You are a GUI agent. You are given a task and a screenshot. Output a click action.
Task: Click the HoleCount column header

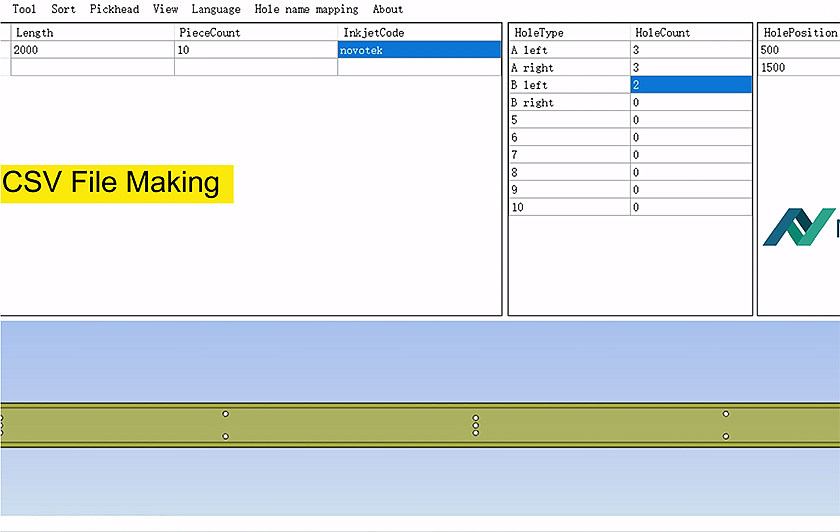pos(691,33)
